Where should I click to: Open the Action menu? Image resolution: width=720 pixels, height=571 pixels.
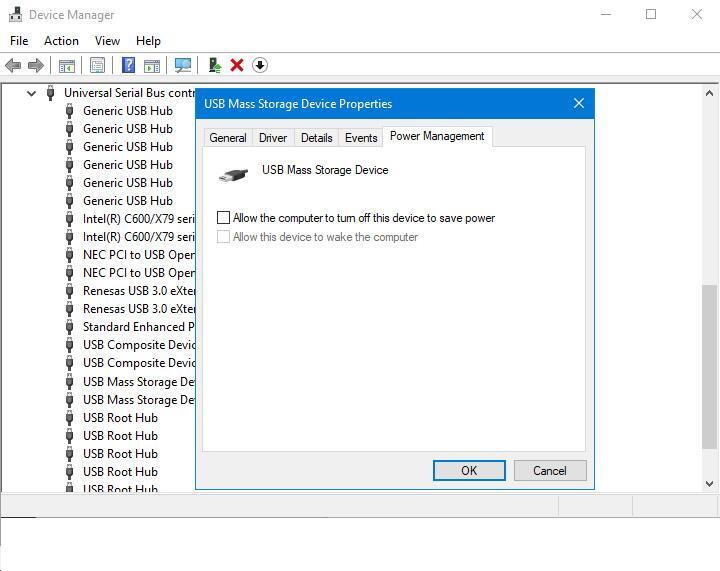point(61,41)
